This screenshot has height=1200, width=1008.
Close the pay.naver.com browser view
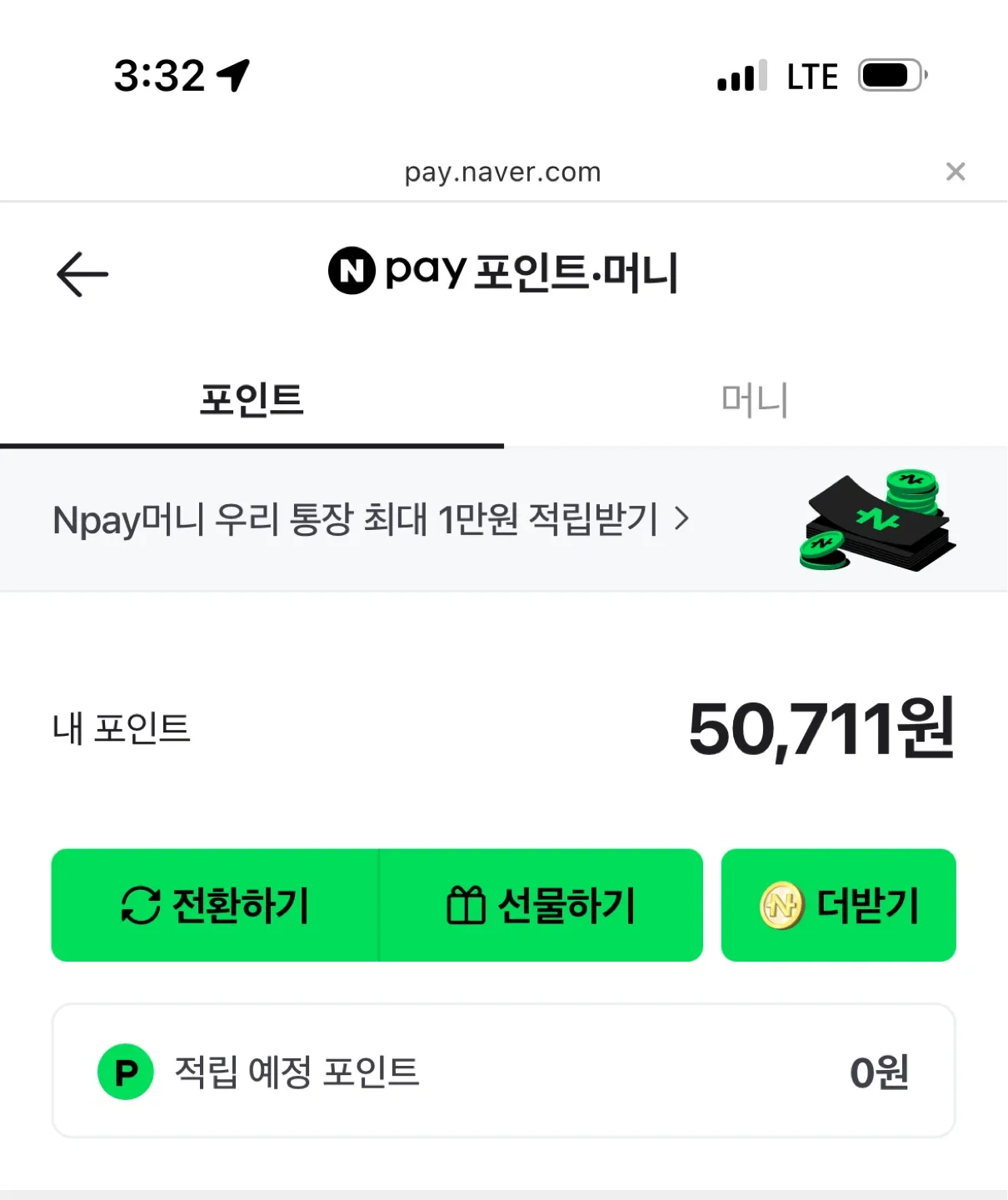[956, 172]
